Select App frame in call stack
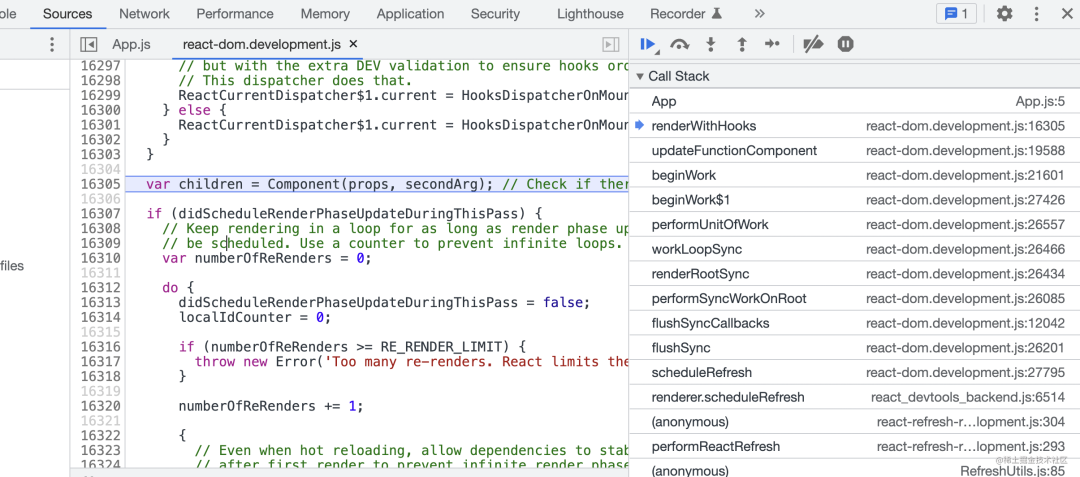Image resolution: width=1080 pixels, height=477 pixels. tap(854, 101)
